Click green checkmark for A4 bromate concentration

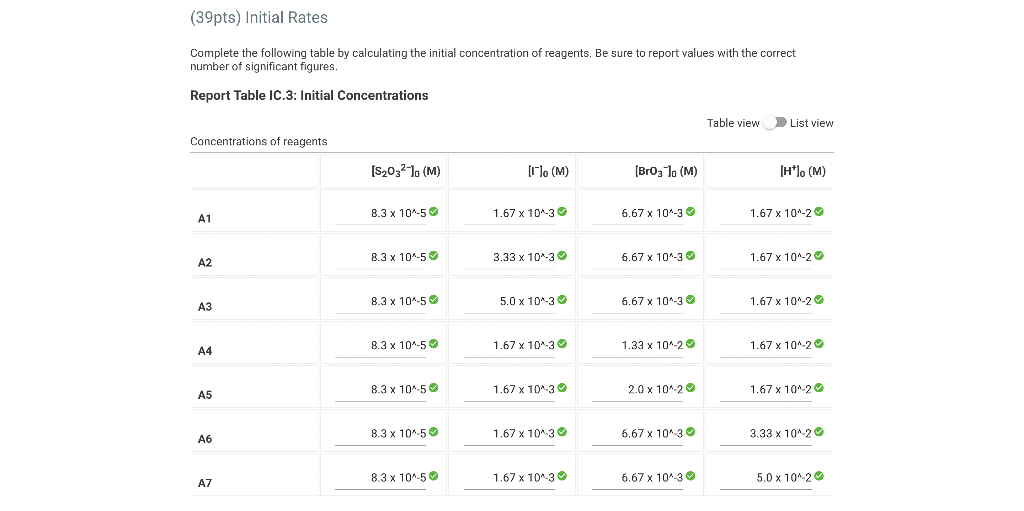(690, 344)
